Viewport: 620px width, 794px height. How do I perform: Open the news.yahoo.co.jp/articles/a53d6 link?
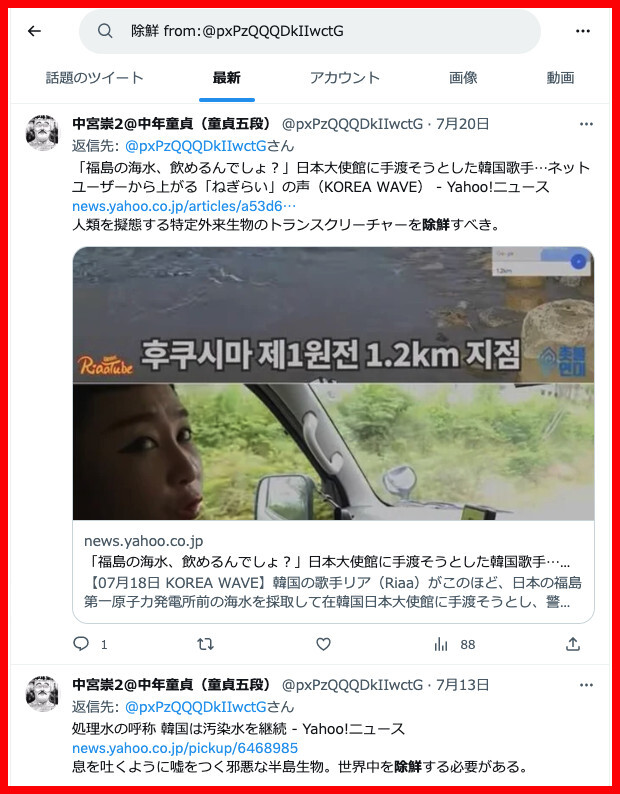pos(184,207)
